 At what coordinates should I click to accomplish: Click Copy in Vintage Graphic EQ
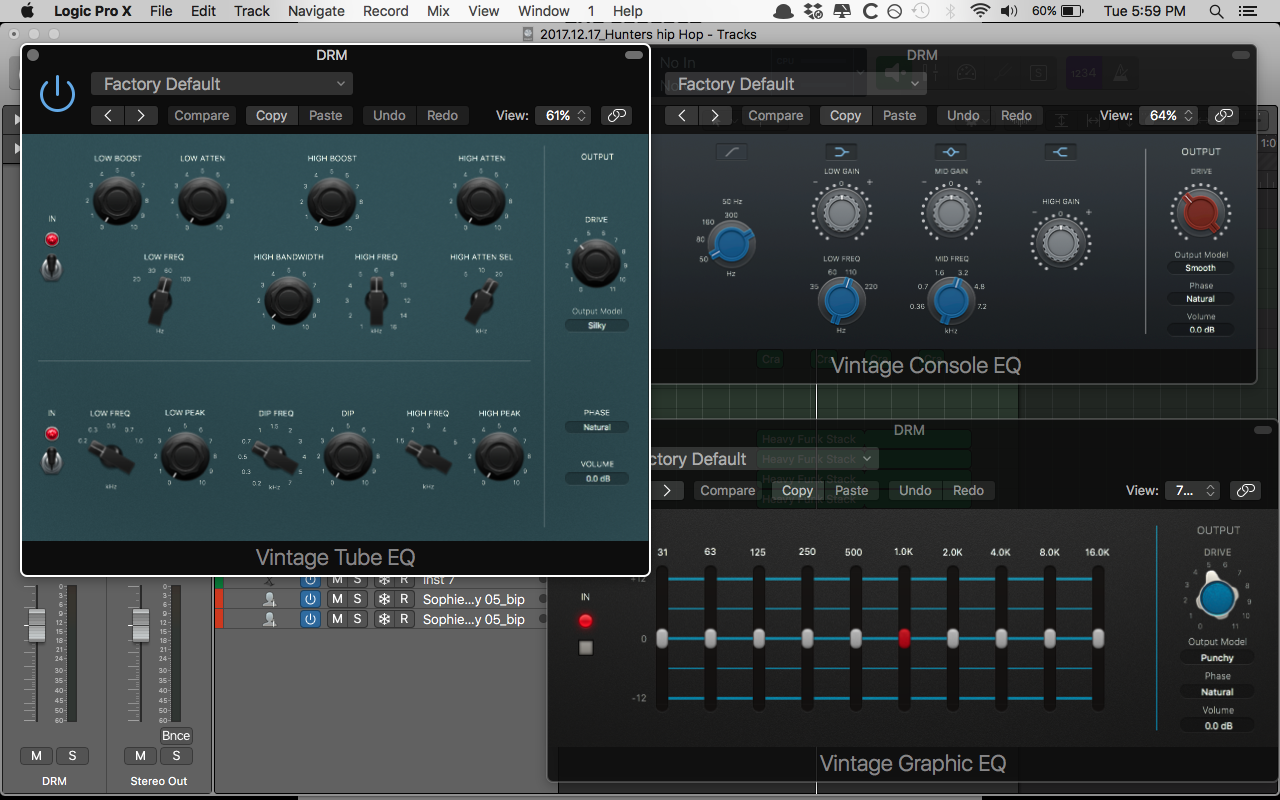(797, 491)
